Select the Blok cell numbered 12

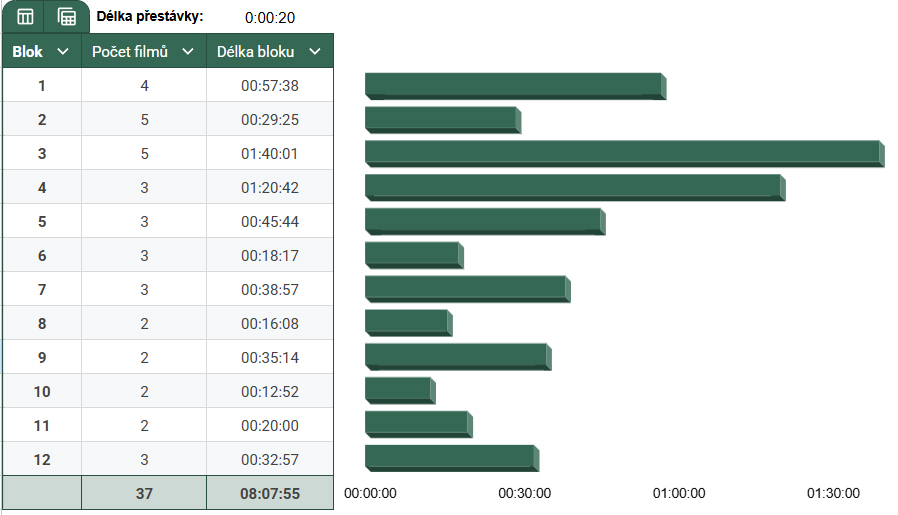[42, 460]
